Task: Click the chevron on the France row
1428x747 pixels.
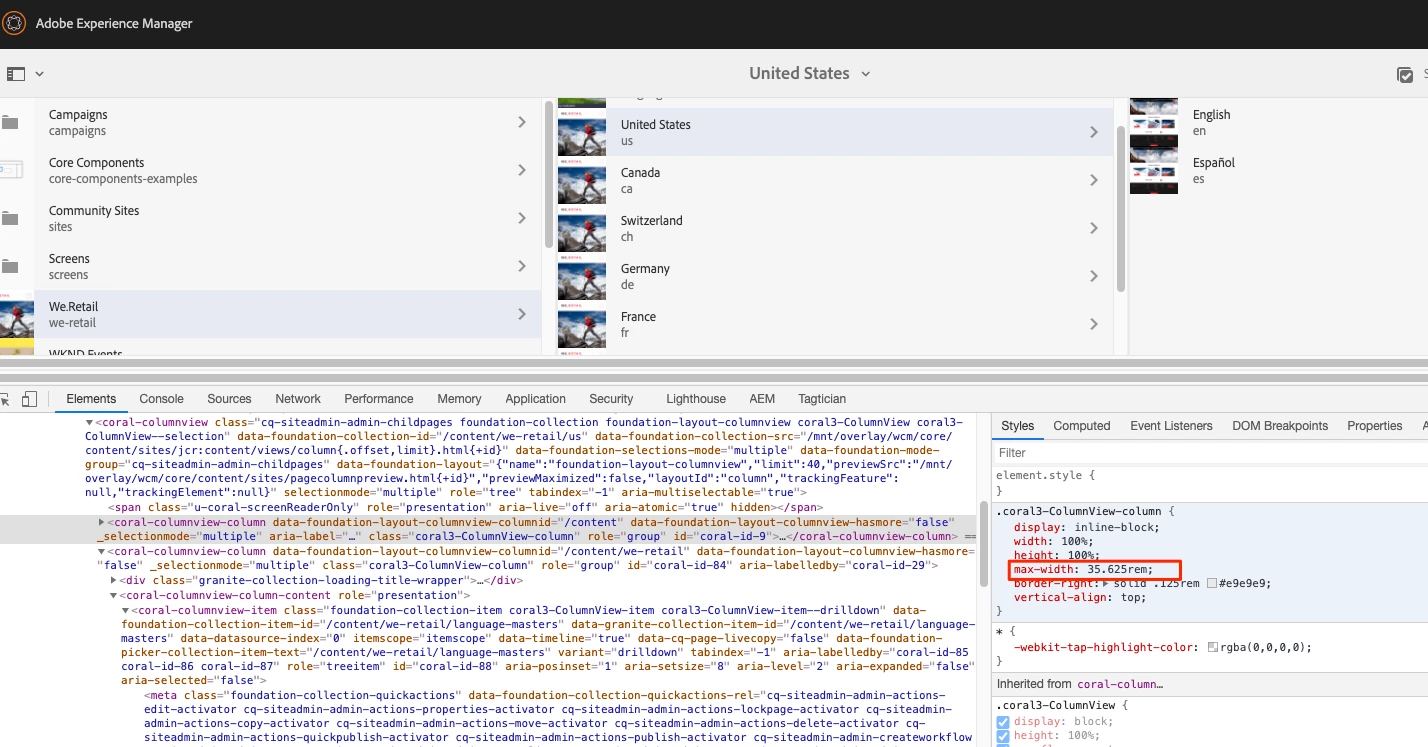Action: point(1094,324)
